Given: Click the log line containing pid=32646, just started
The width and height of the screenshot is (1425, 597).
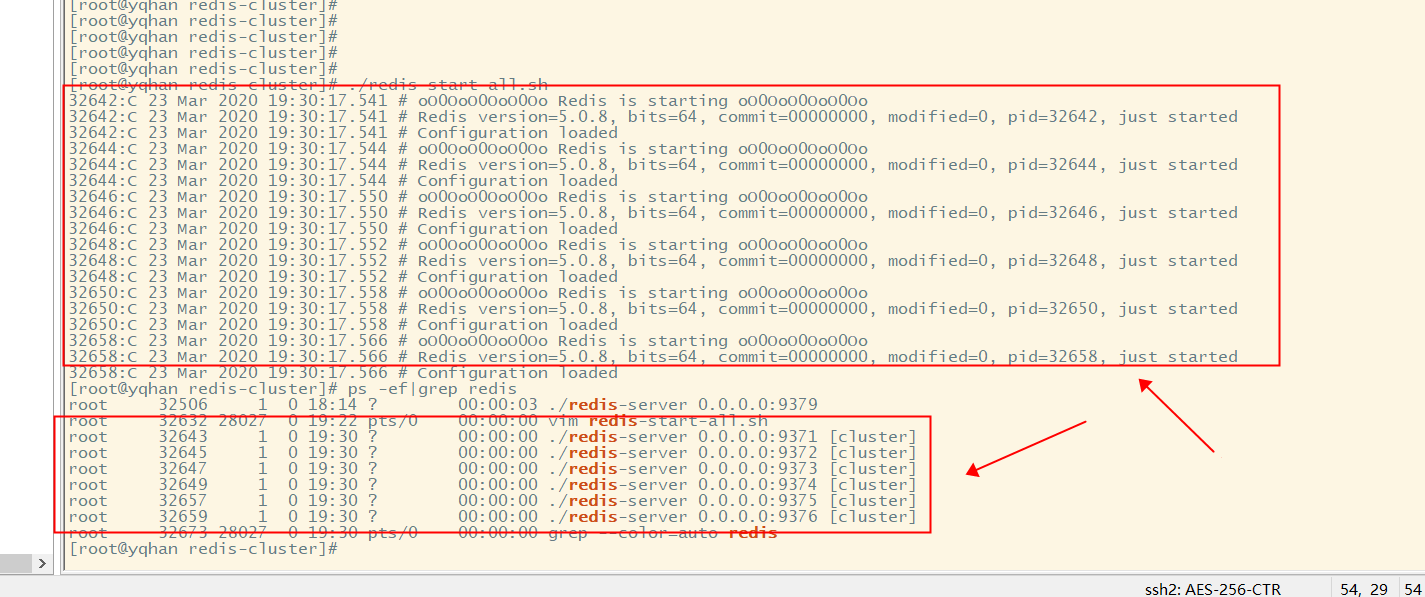Looking at the screenshot, I should [653, 213].
